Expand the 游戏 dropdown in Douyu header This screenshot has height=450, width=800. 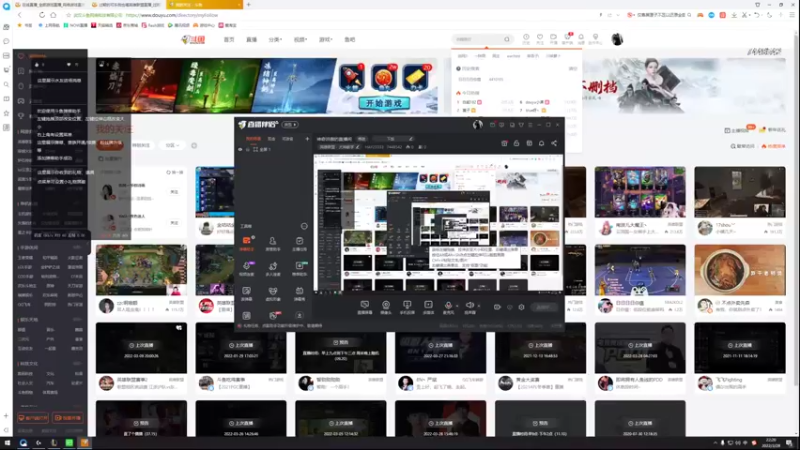pos(325,39)
